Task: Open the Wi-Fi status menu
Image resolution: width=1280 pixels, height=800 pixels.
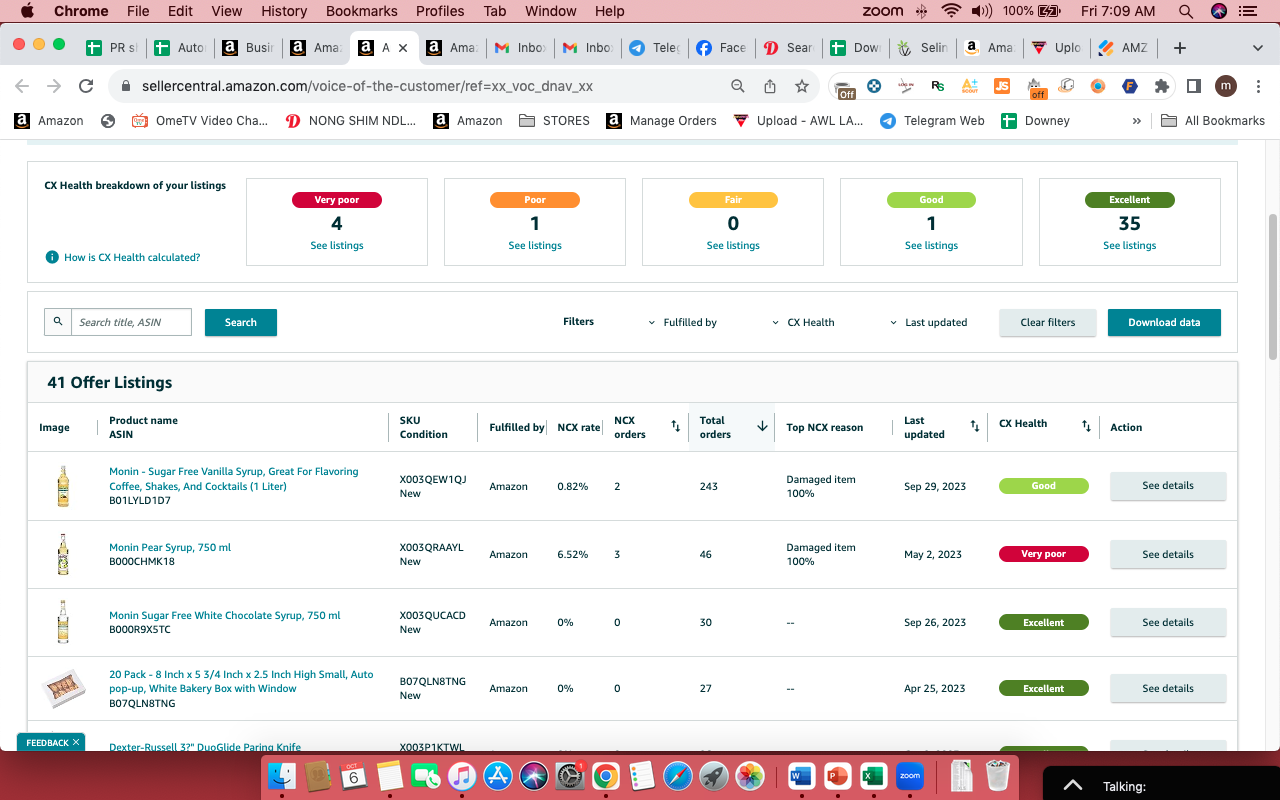Action: click(950, 11)
